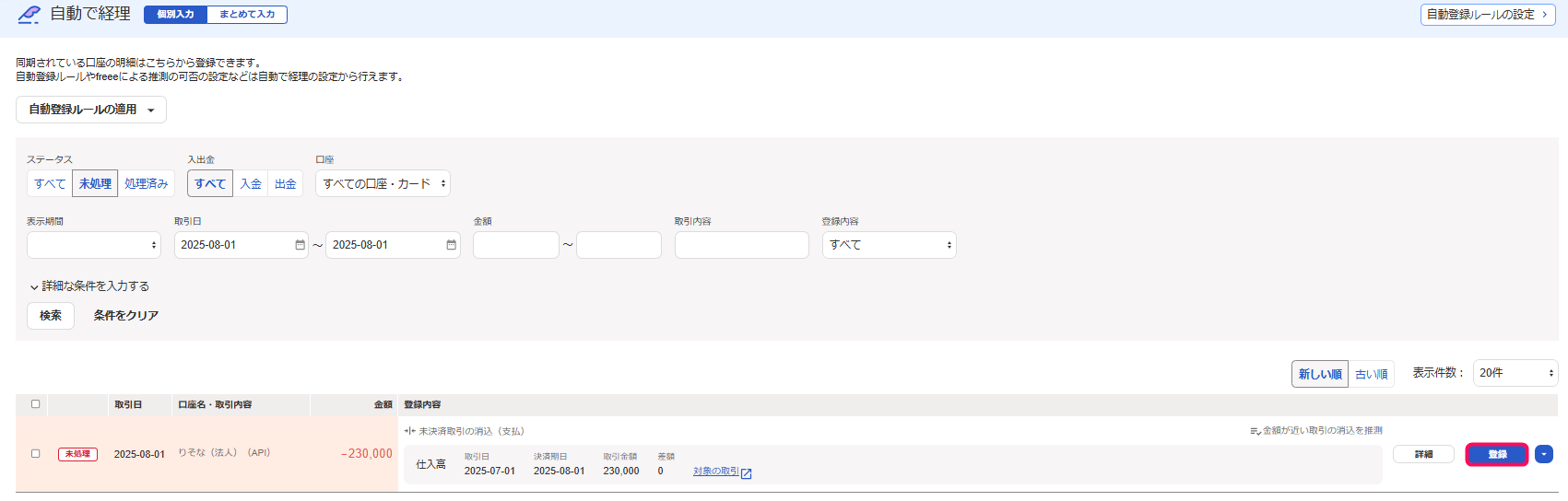Open the 表示期間 dropdown
1568x501 pixels.
[94, 245]
